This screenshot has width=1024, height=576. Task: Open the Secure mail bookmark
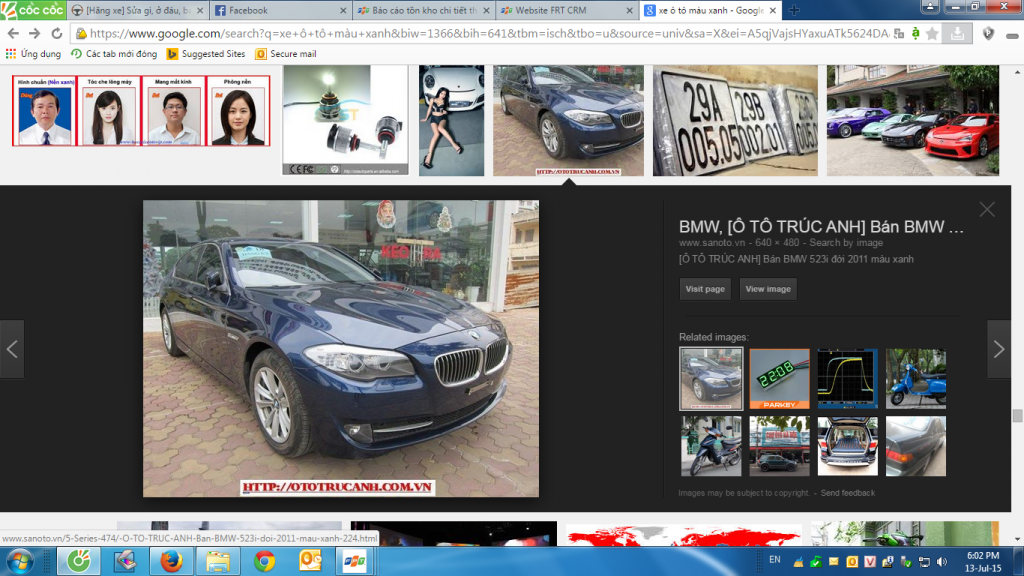click(286, 54)
